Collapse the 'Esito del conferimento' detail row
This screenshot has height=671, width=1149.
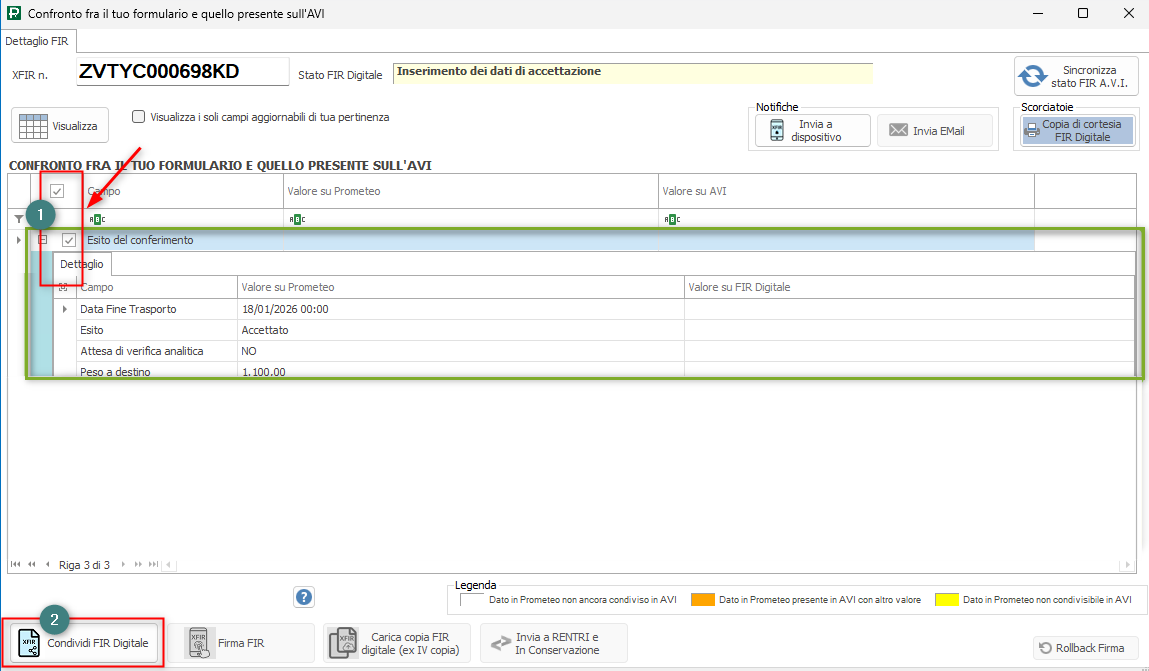42,240
